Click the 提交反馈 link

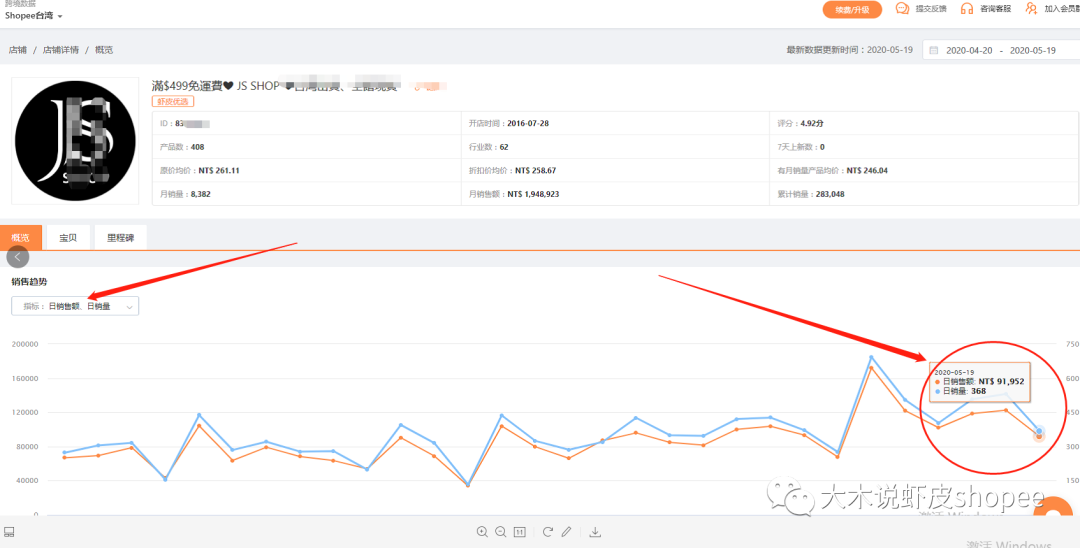coord(931,9)
